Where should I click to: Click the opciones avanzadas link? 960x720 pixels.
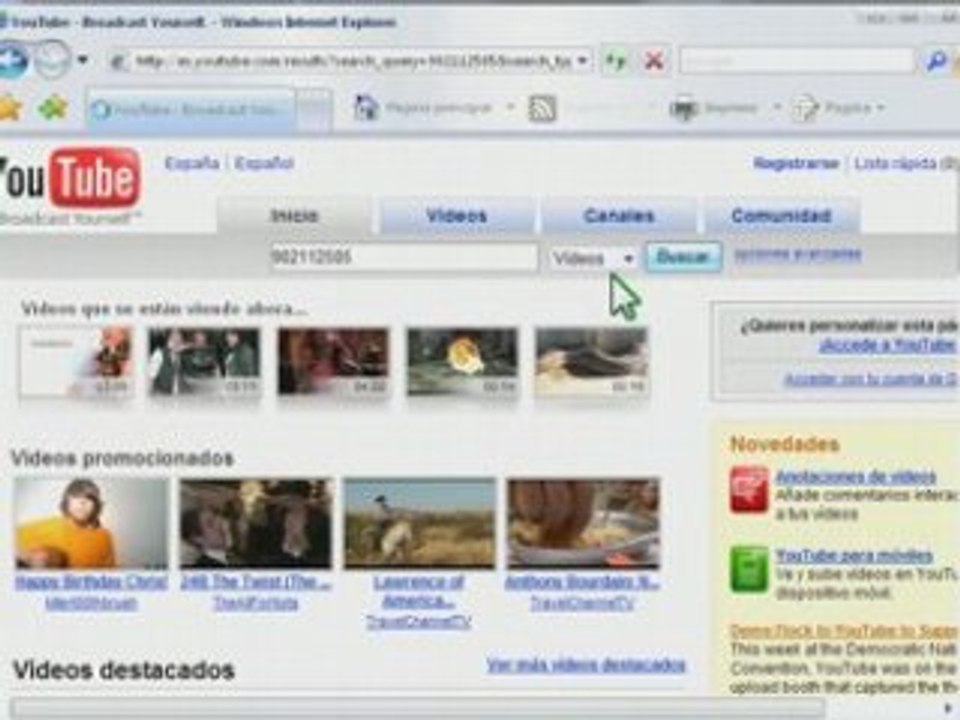point(797,253)
